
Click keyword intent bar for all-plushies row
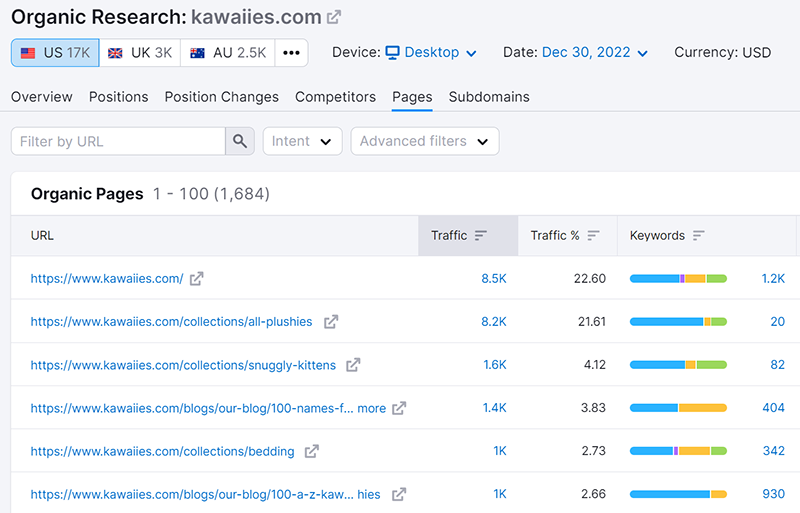[678, 322]
